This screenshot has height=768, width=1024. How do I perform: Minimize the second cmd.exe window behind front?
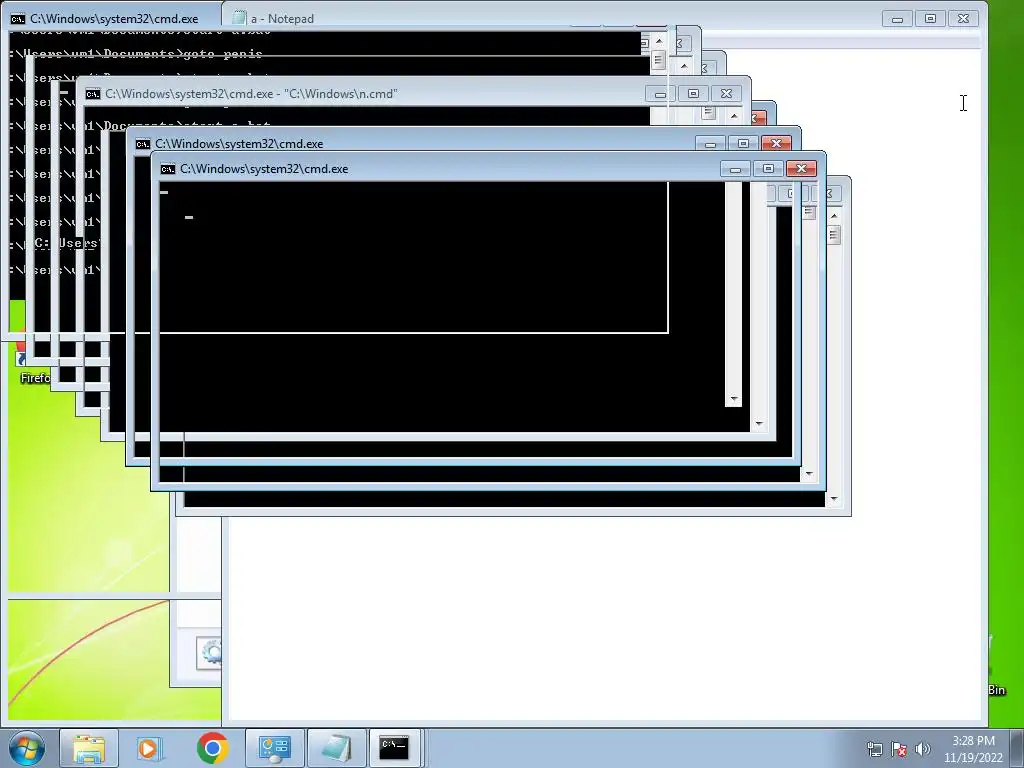click(x=711, y=143)
